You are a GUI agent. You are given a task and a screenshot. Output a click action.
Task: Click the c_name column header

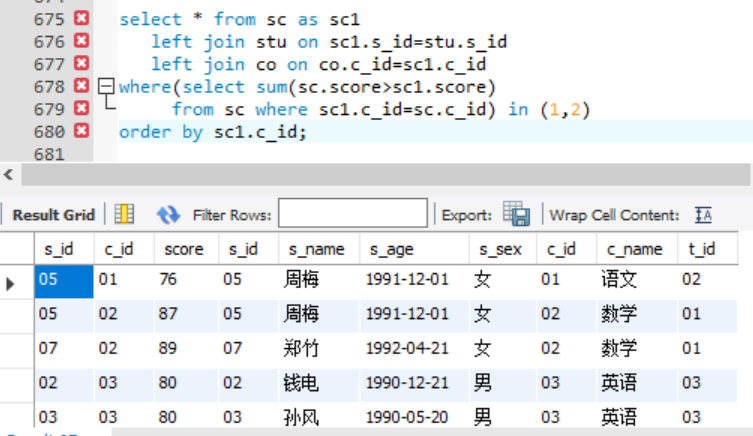pyautogui.click(x=633, y=249)
